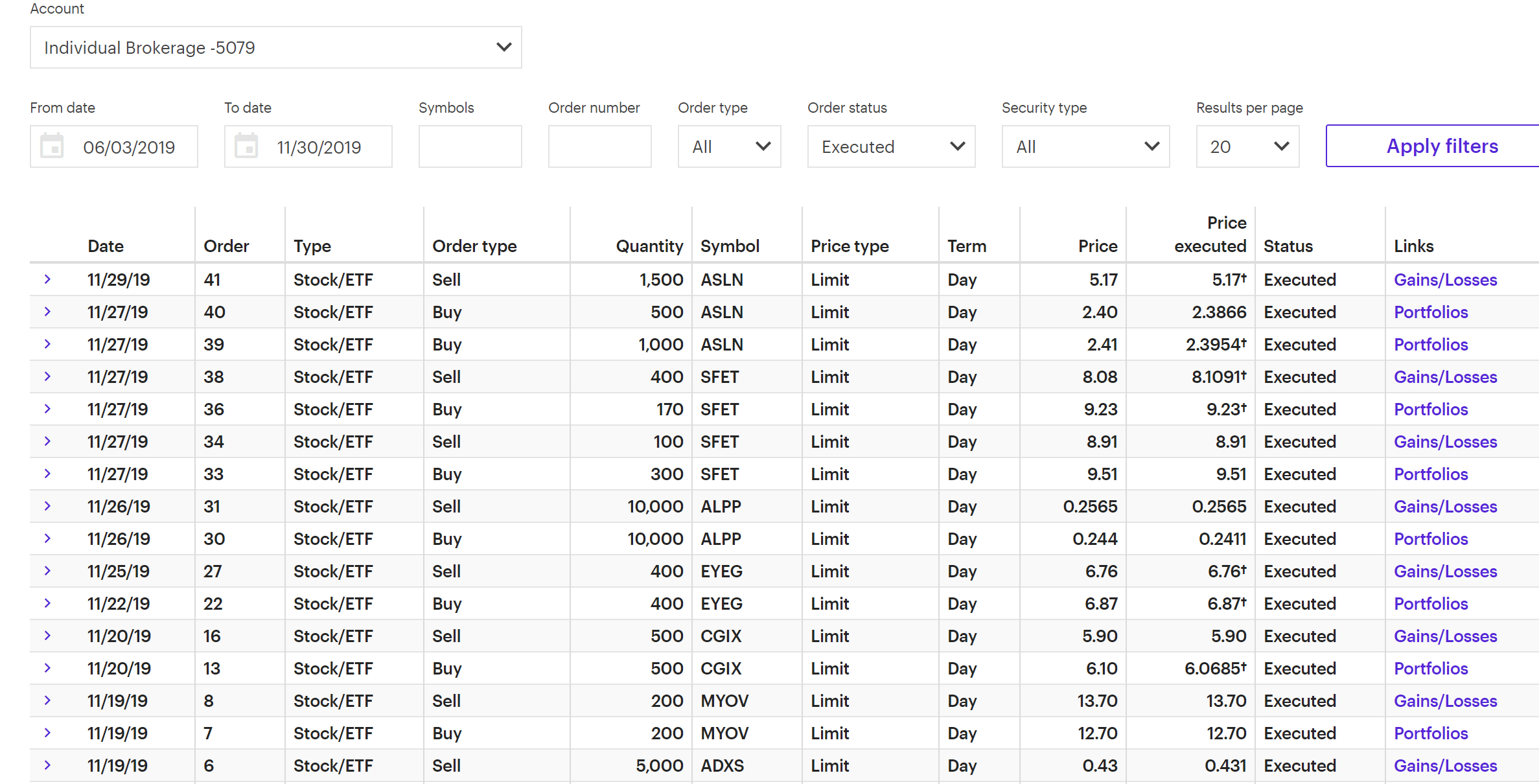1539x784 pixels.
Task: Expand order 31 ALPP sell details
Action: coord(47,506)
